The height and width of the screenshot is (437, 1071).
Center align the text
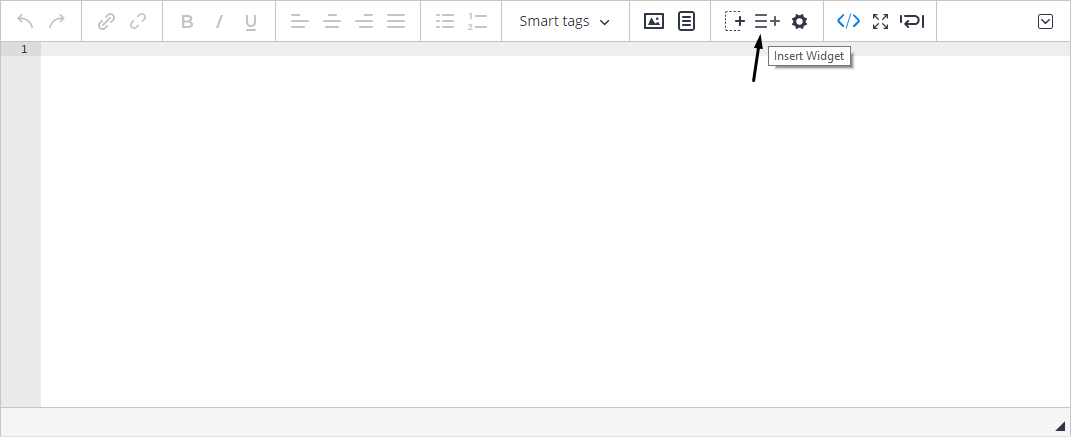click(x=332, y=21)
